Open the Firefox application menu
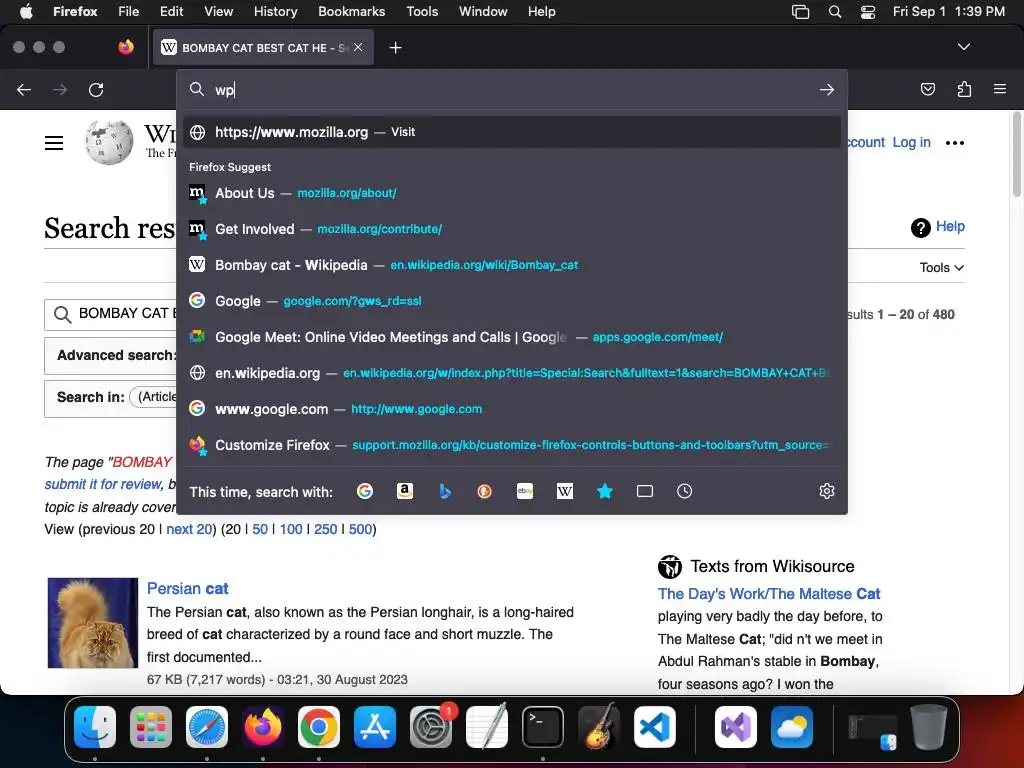 click(999, 89)
